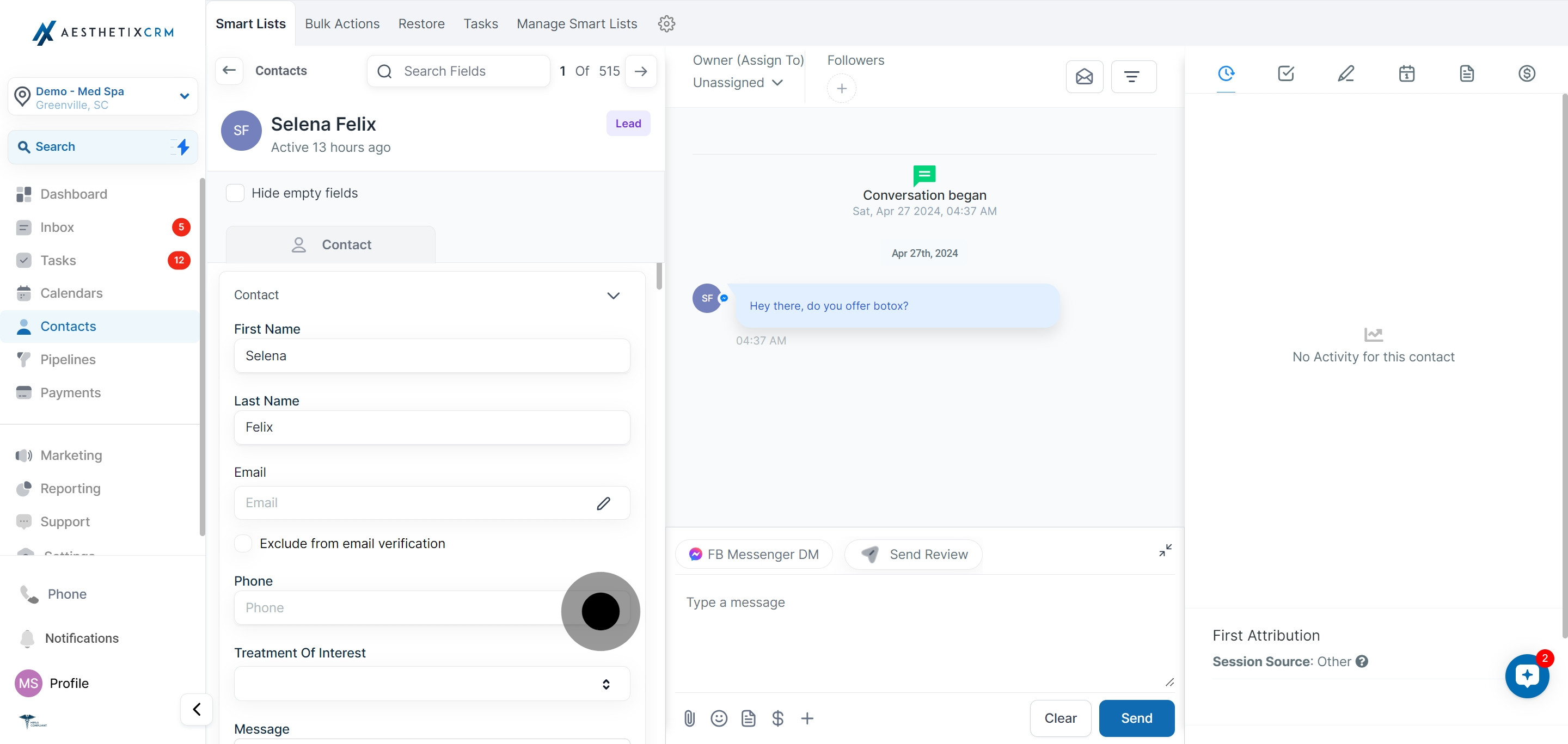Click the Last Name field
Image resolution: width=1568 pixels, height=744 pixels.
(432, 427)
